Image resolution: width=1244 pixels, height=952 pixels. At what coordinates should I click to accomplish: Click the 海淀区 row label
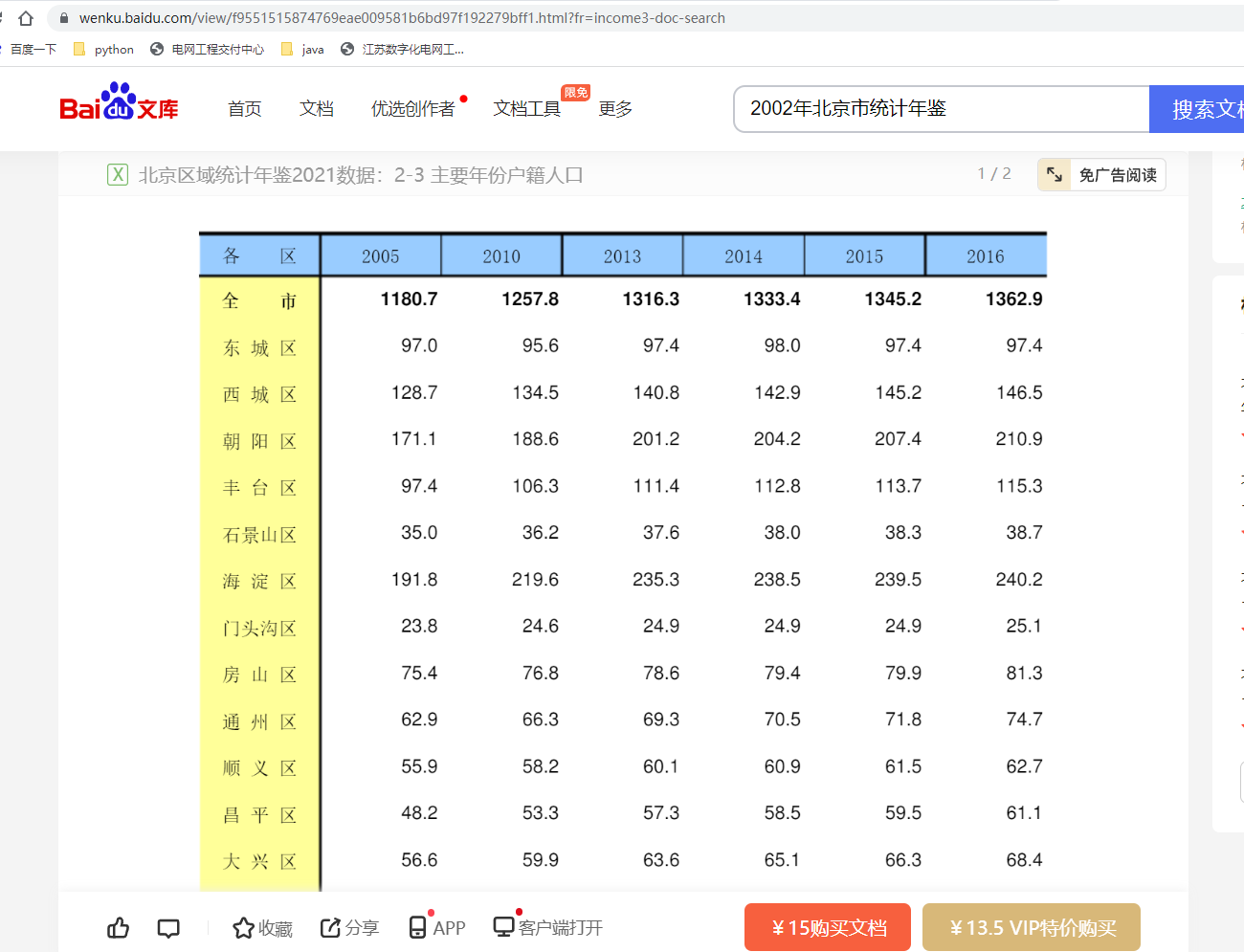click(x=259, y=582)
